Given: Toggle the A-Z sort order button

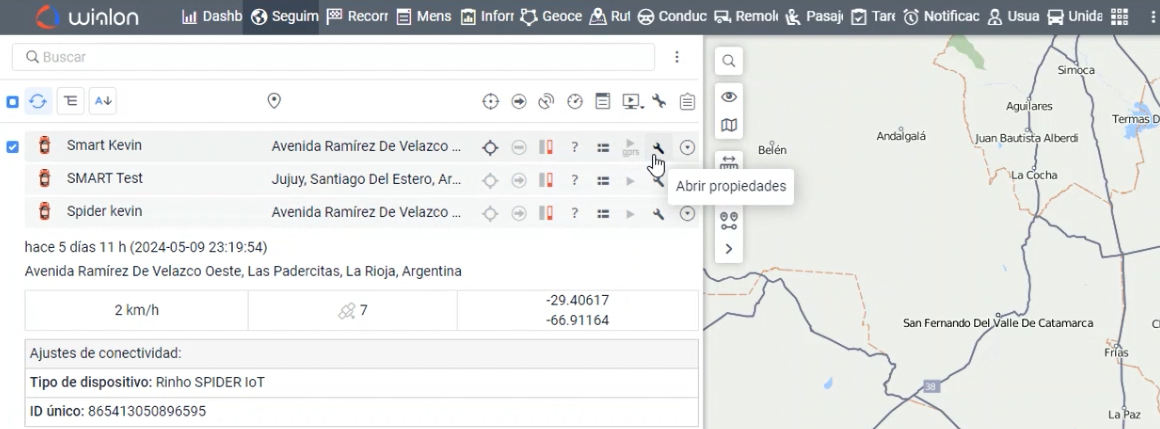Looking at the screenshot, I should (103, 101).
